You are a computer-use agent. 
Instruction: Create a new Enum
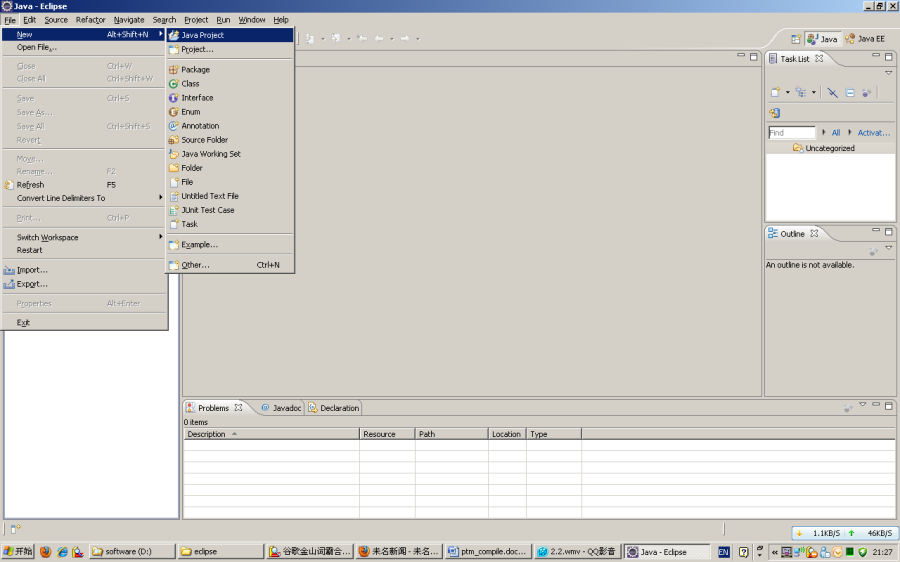pos(230,112)
